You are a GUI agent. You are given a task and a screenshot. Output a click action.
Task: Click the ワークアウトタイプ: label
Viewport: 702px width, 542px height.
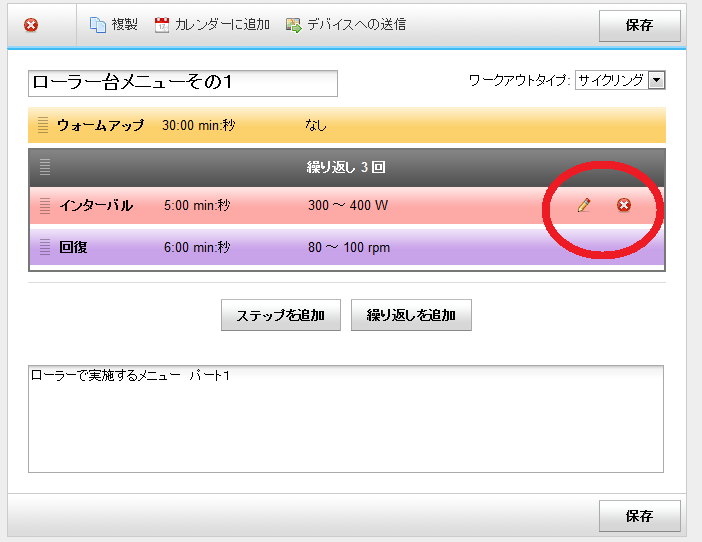point(519,81)
